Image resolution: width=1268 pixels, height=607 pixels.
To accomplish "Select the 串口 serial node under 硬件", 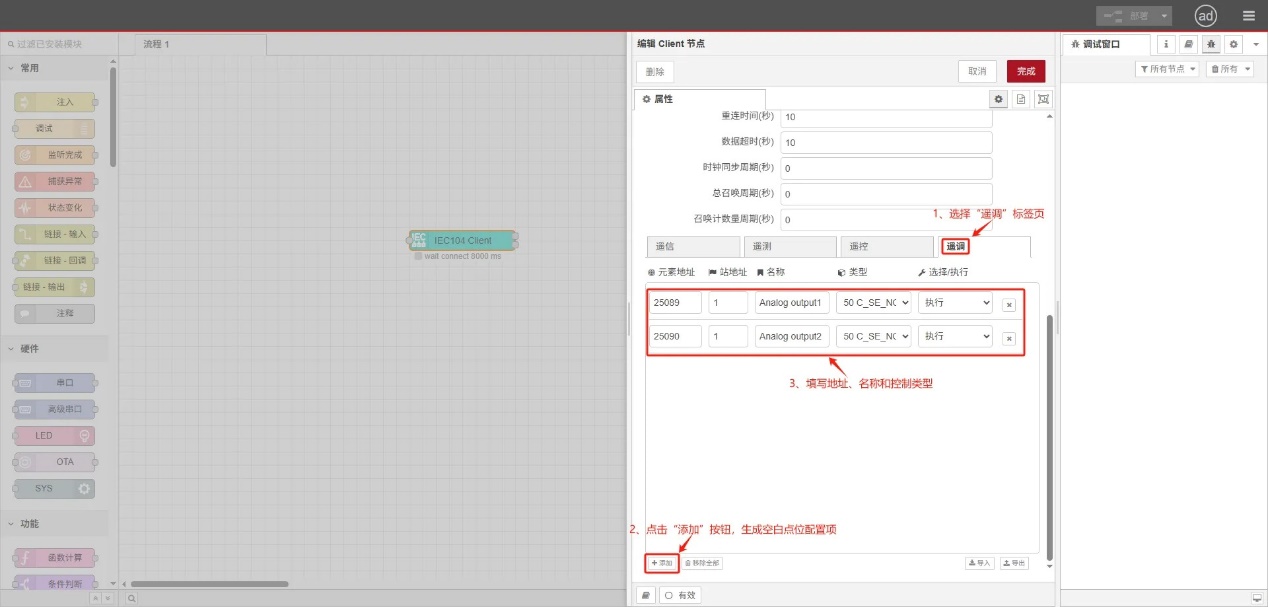I will click(53, 382).
